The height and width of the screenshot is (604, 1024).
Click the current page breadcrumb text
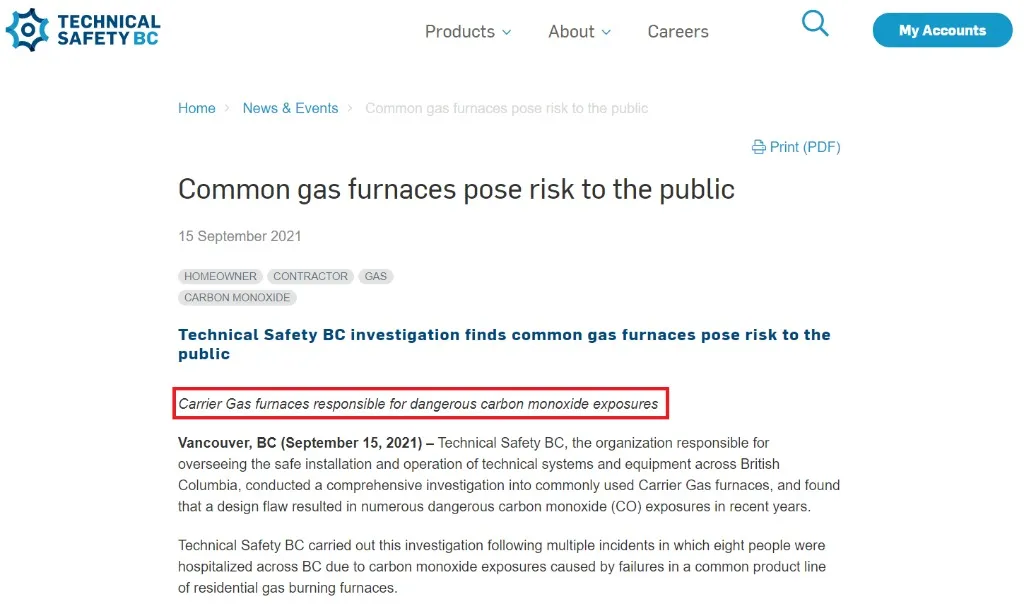click(x=506, y=108)
